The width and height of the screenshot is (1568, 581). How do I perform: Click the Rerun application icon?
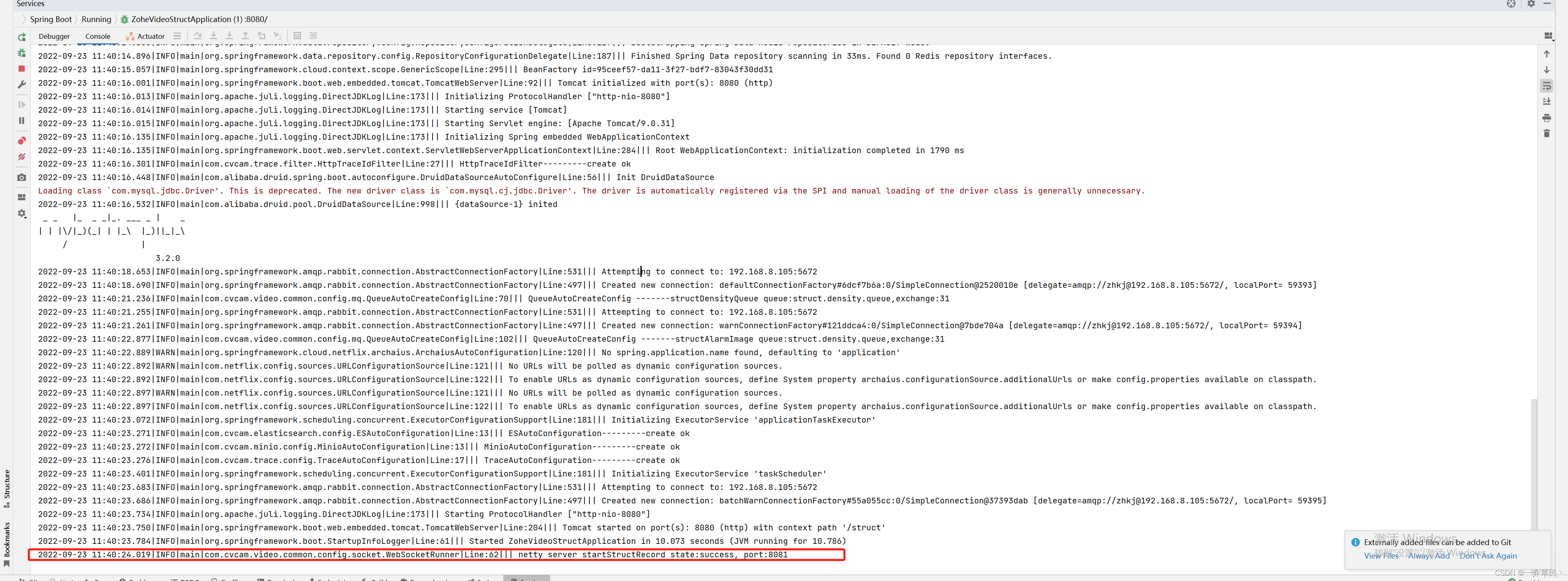point(22,37)
